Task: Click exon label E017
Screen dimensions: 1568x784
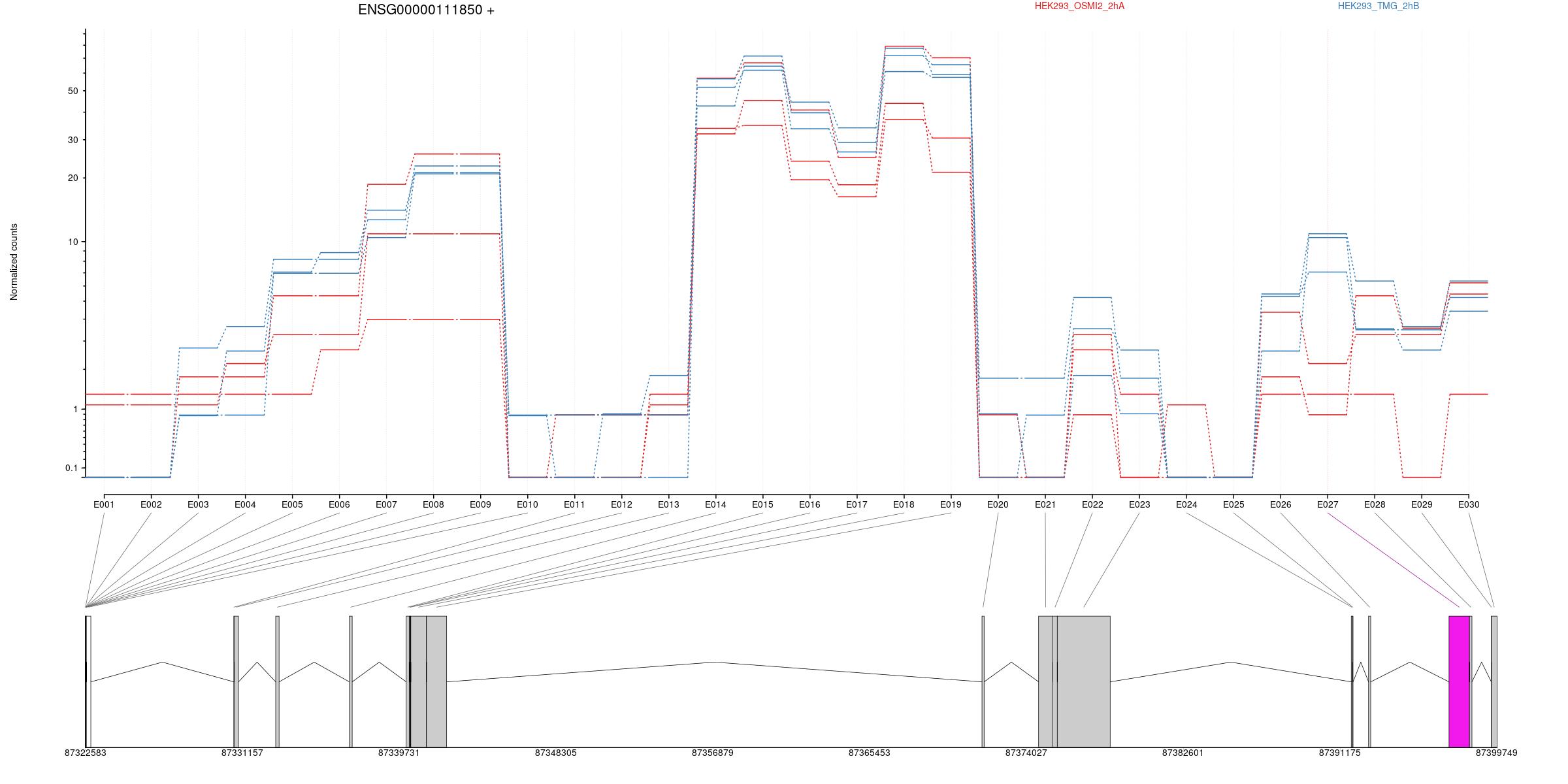Action: coord(857,504)
